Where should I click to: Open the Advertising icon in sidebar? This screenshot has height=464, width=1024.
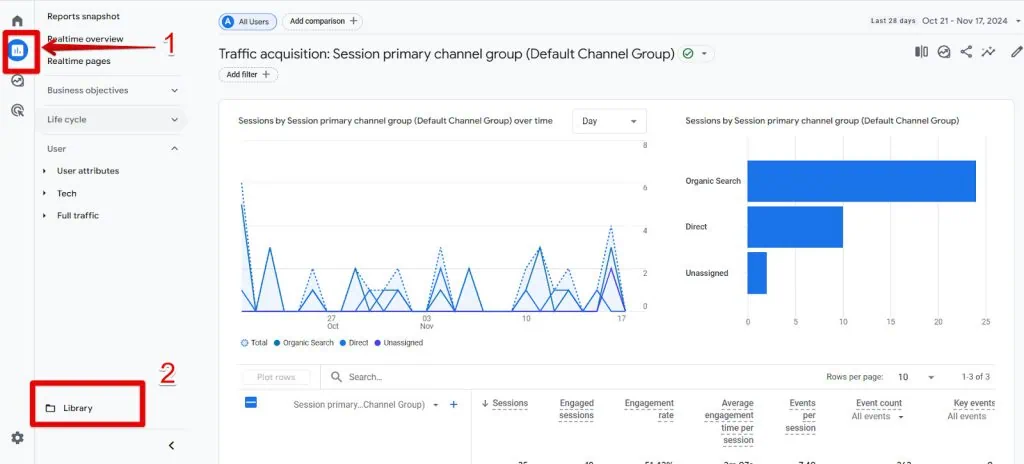point(17,111)
